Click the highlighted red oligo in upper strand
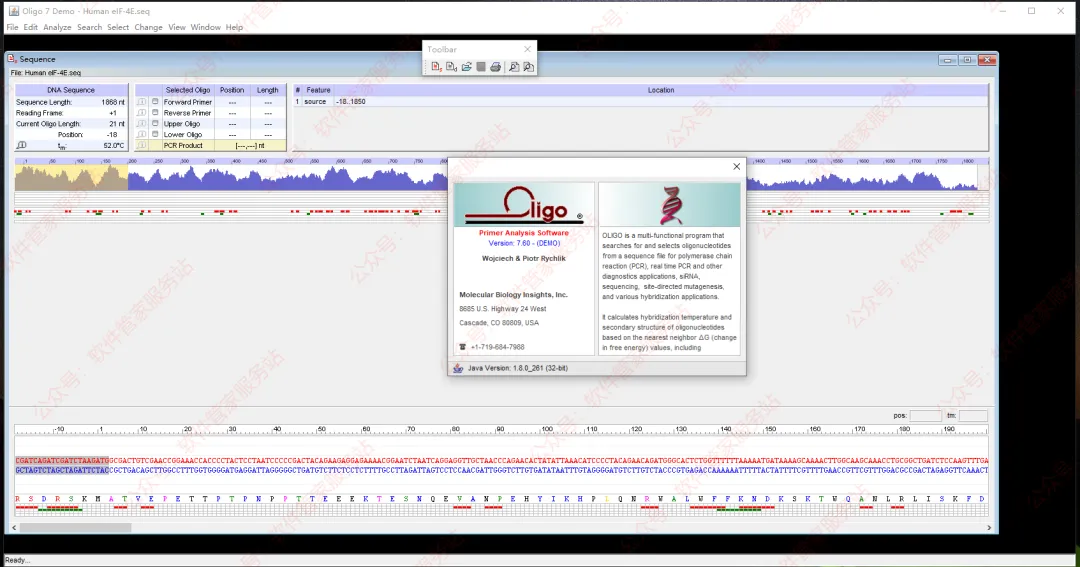Screen dimensions: 1080x567 (62, 460)
